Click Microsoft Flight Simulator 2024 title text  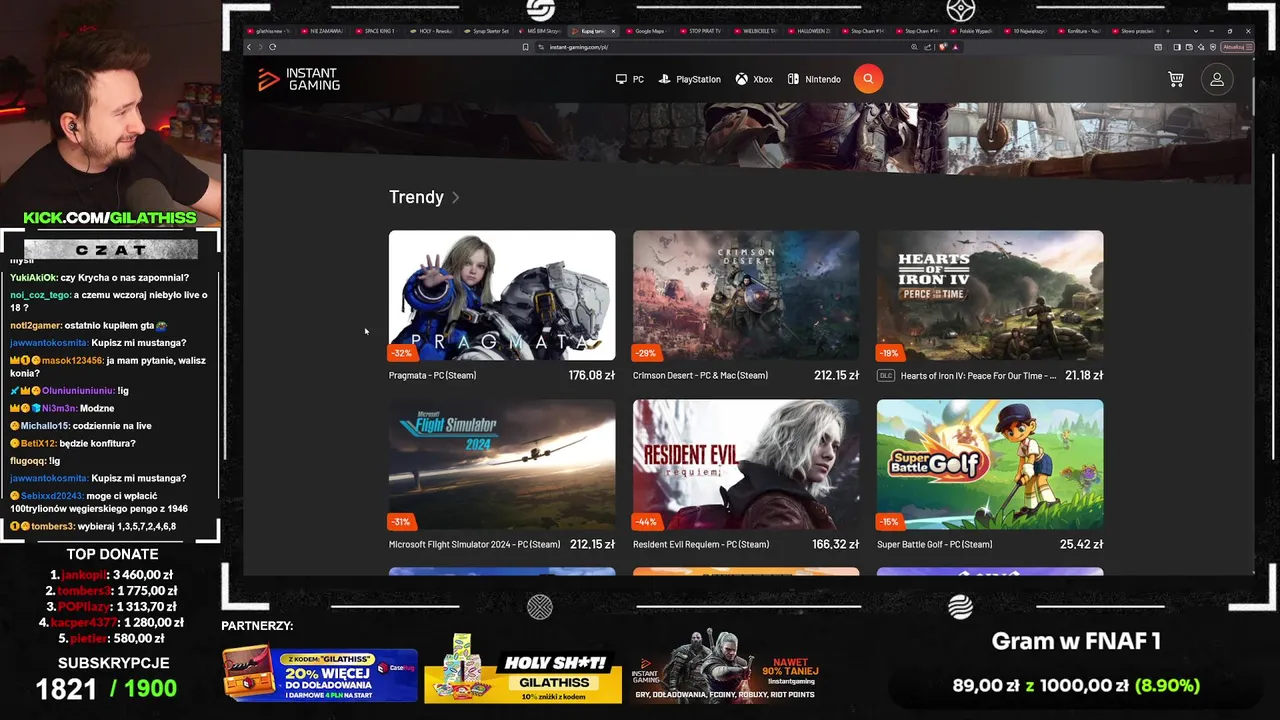(x=474, y=545)
